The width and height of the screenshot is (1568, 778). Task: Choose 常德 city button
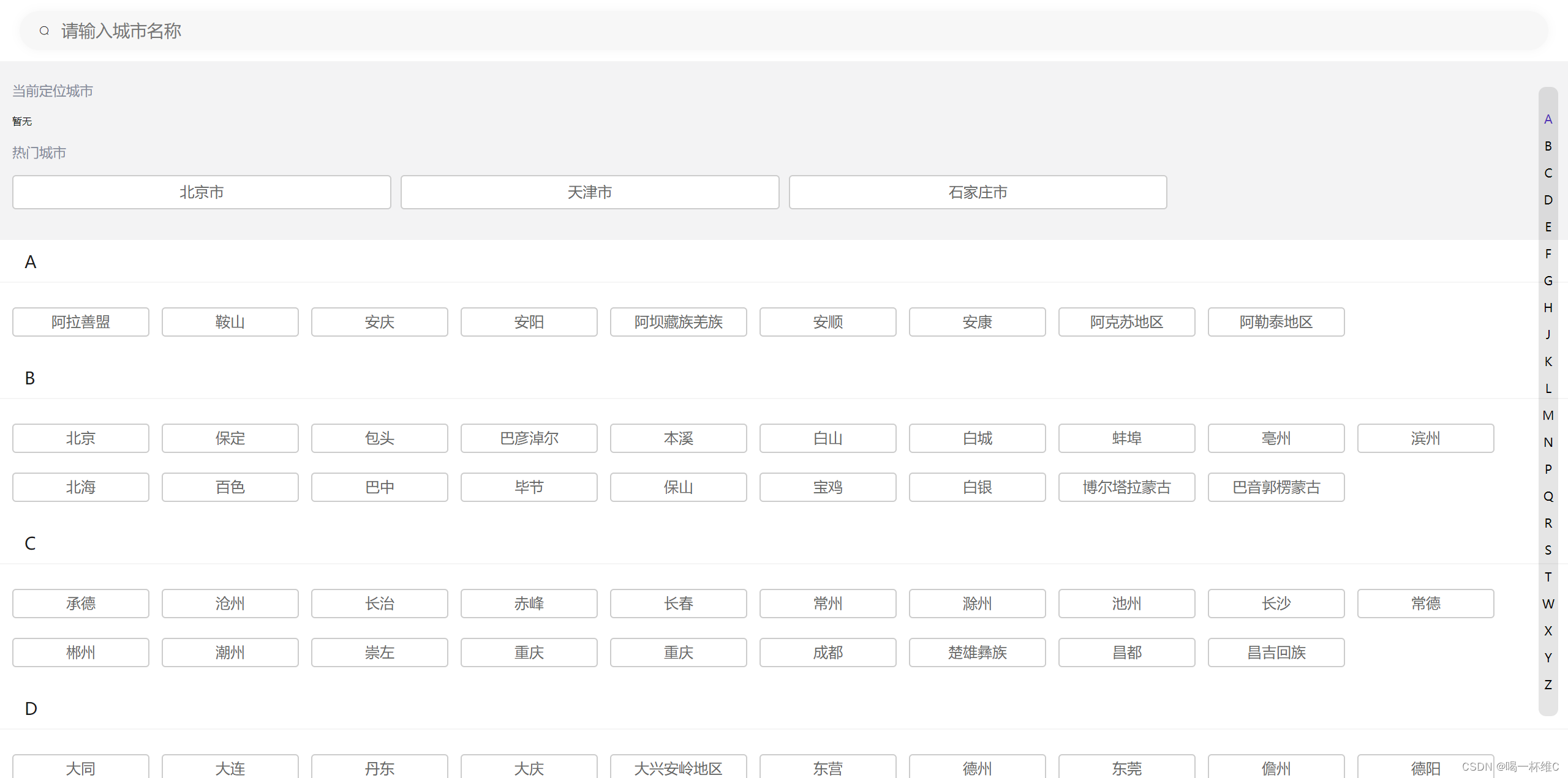coord(1426,604)
